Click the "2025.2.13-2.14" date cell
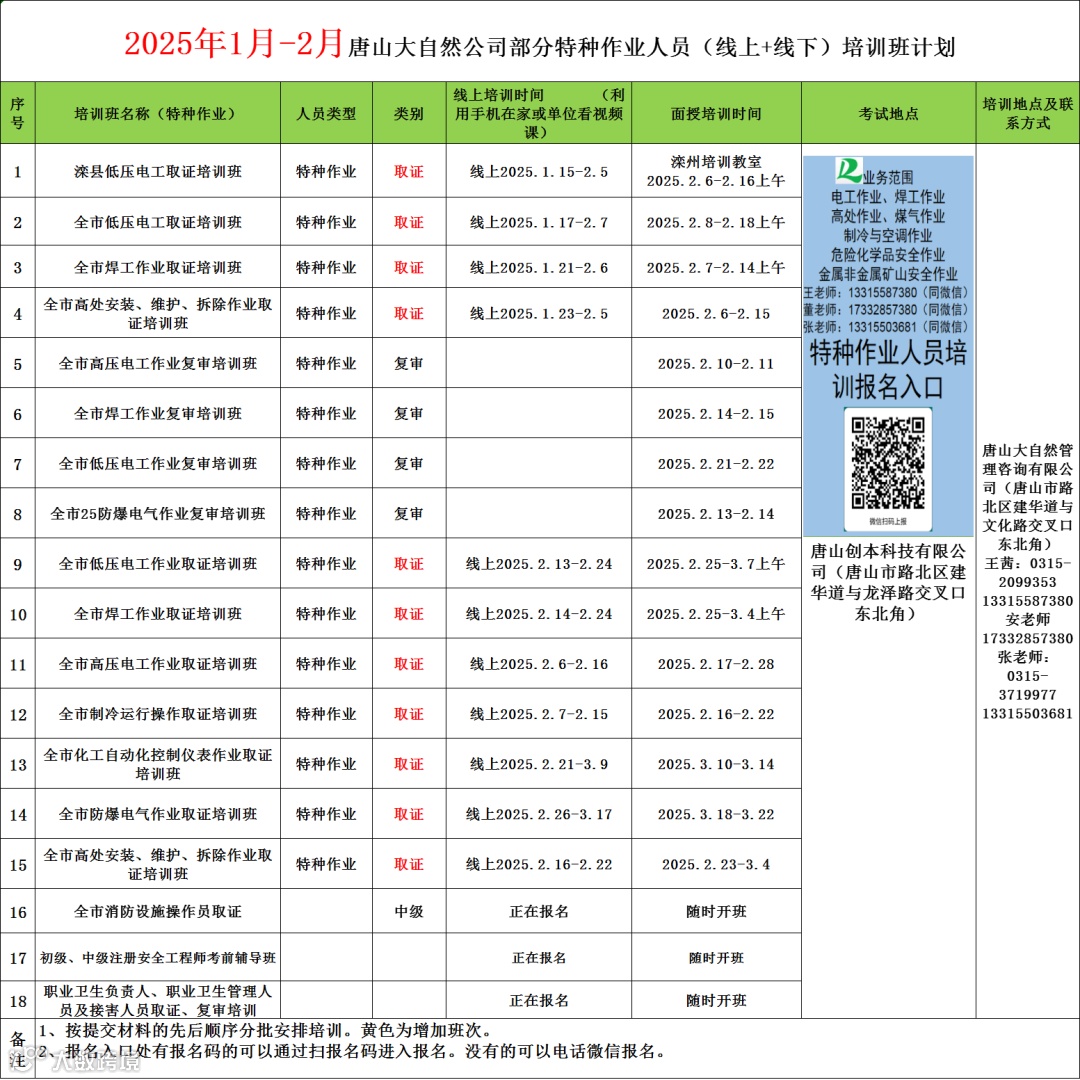 [716, 514]
